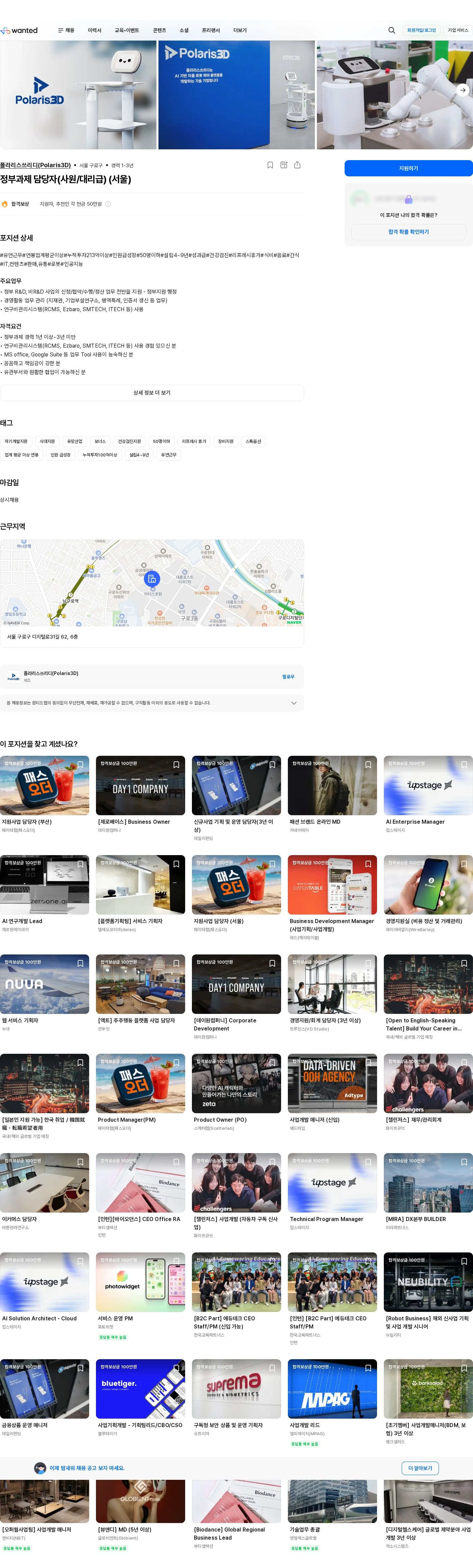
Task: Open the 채용 menu in header
Action: click(66, 30)
